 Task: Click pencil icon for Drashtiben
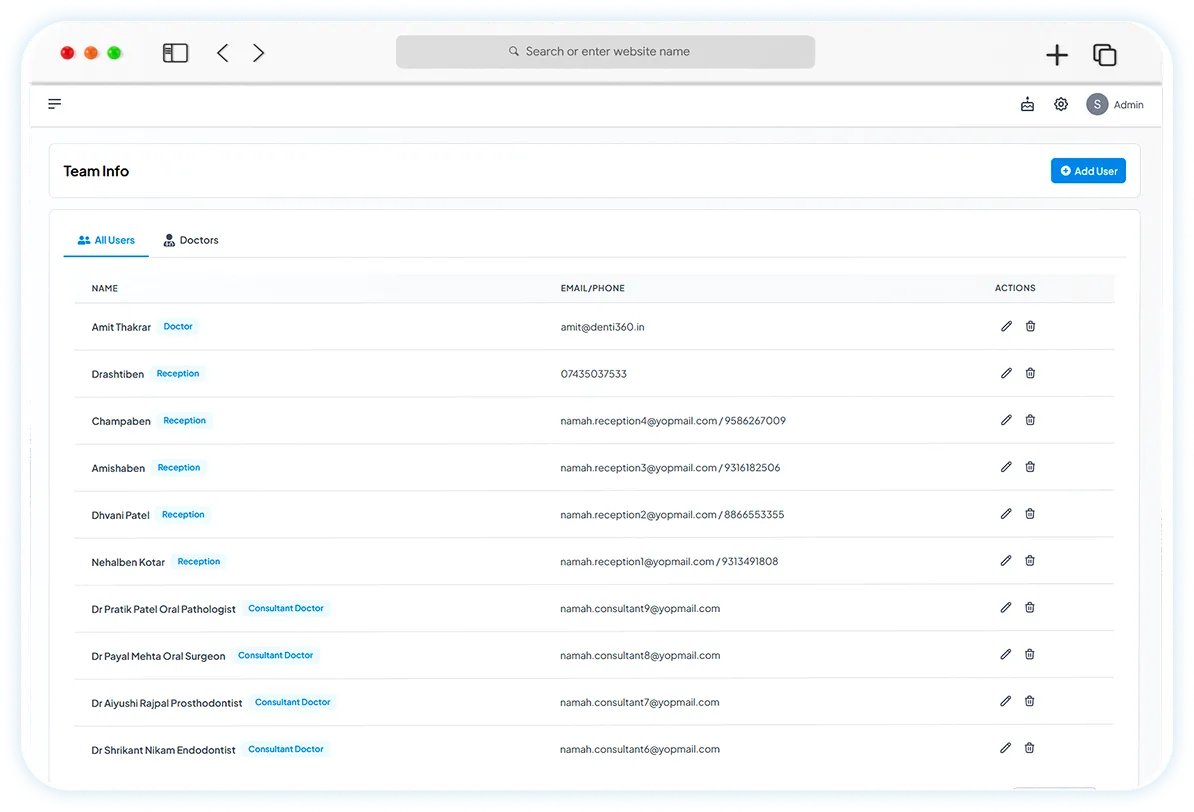[1006, 373]
